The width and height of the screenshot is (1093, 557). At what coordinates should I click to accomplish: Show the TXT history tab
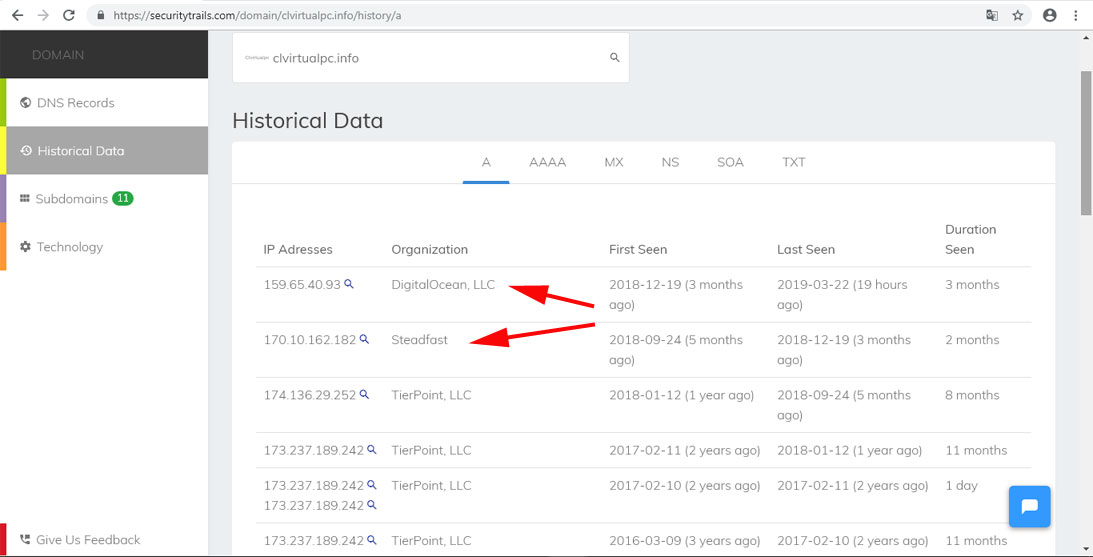tap(793, 162)
